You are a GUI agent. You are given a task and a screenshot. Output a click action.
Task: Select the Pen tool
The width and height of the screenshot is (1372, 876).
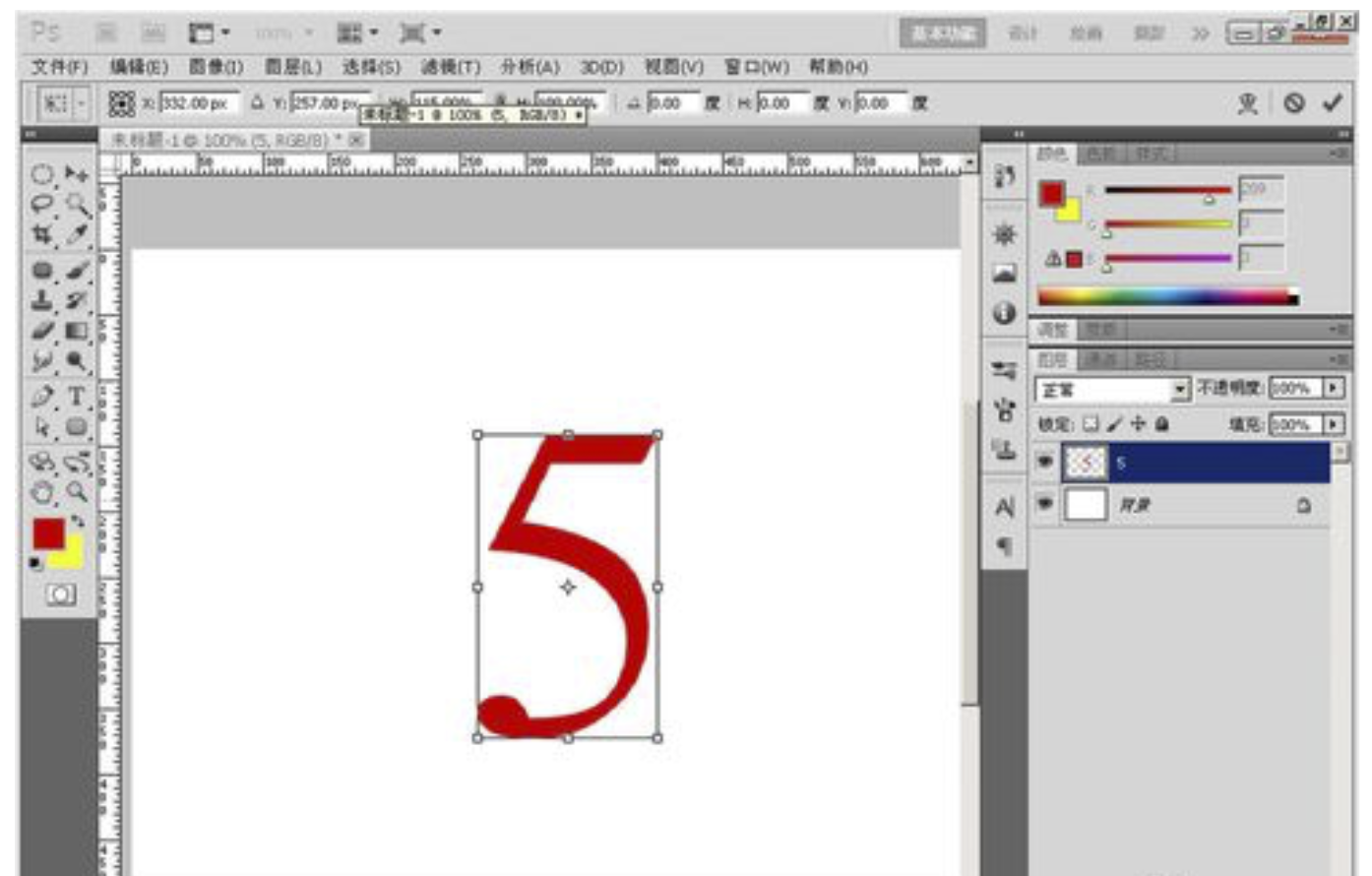pos(42,397)
